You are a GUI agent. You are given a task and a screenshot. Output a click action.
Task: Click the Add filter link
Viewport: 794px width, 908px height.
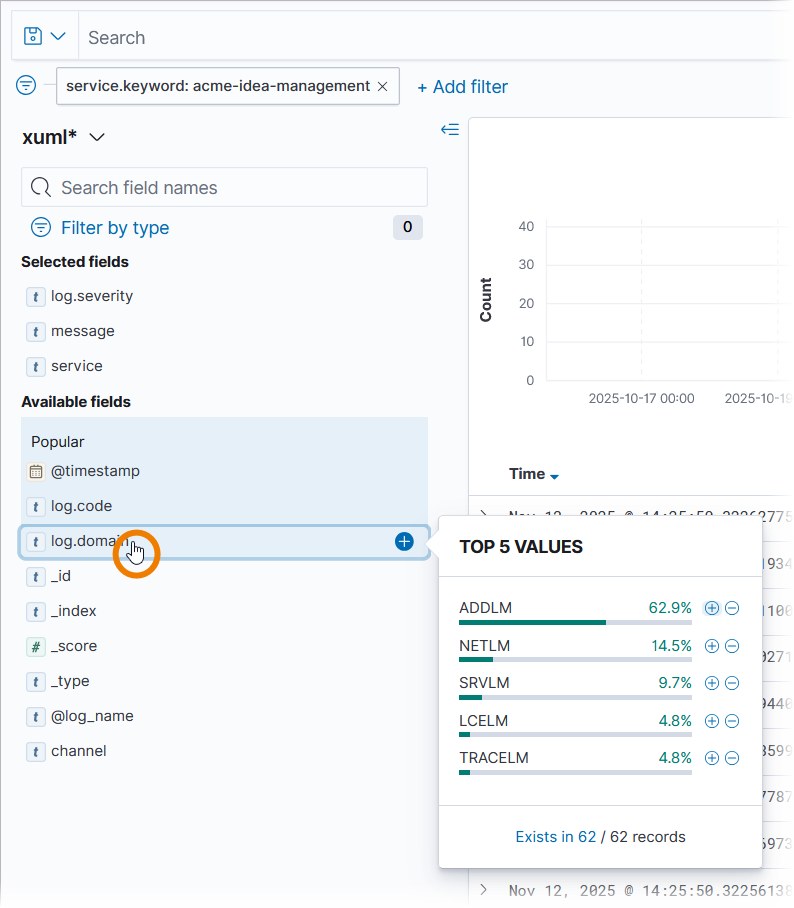[462, 87]
